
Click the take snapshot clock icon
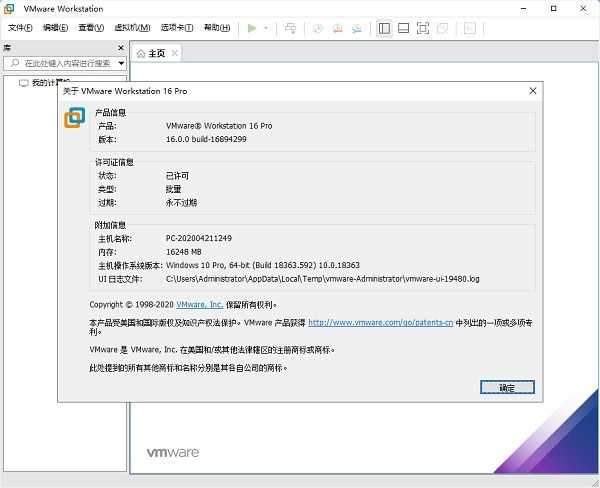(x=318, y=28)
